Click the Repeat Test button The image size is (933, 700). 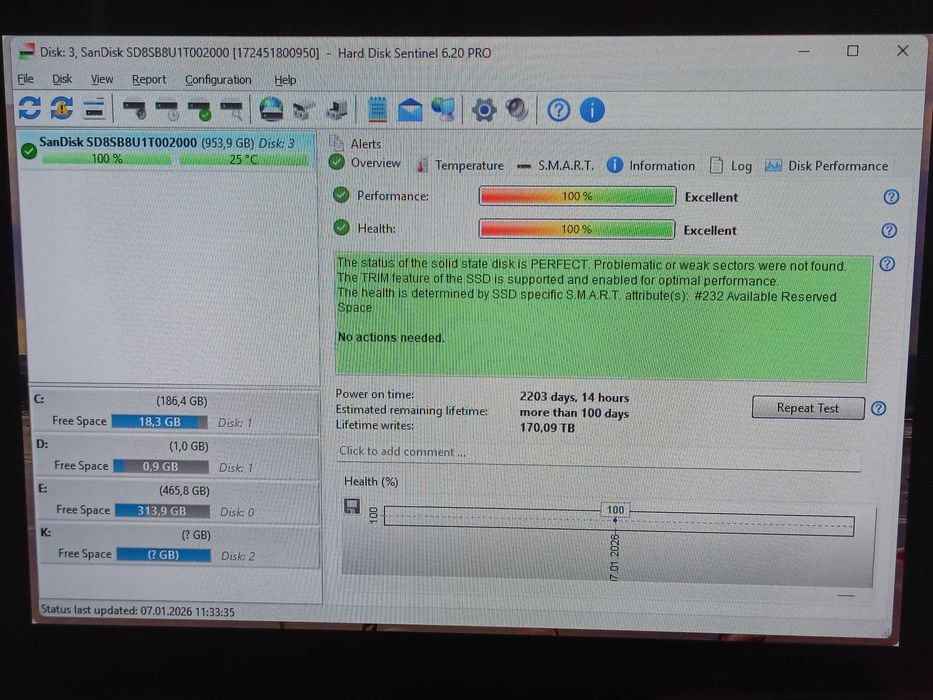click(x=807, y=408)
